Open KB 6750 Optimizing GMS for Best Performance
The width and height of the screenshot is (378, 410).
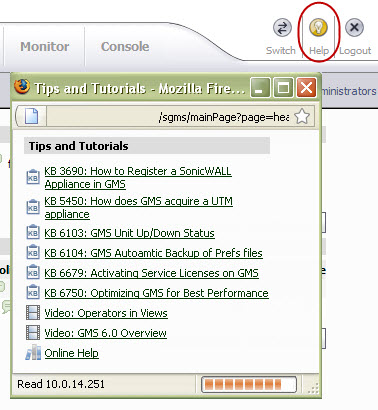click(156, 293)
